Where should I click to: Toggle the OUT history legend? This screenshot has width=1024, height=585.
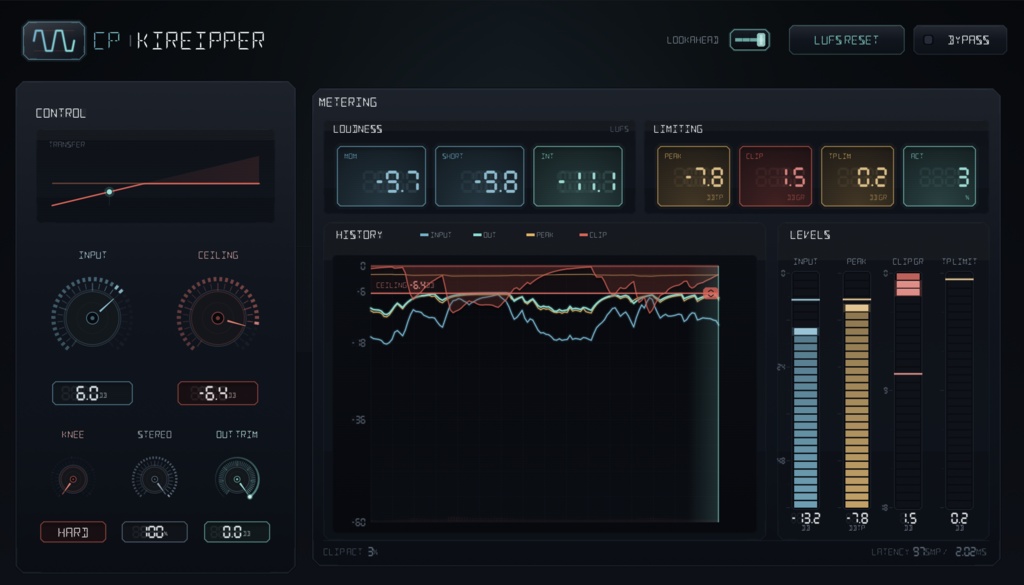(x=485, y=235)
